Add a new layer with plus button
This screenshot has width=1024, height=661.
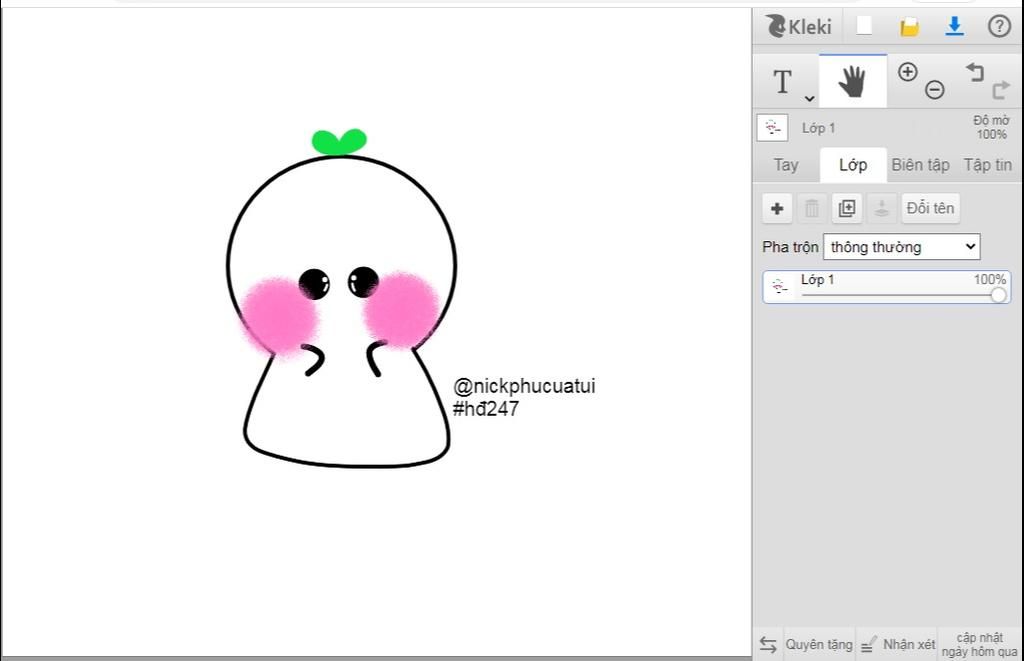[x=777, y=208]
